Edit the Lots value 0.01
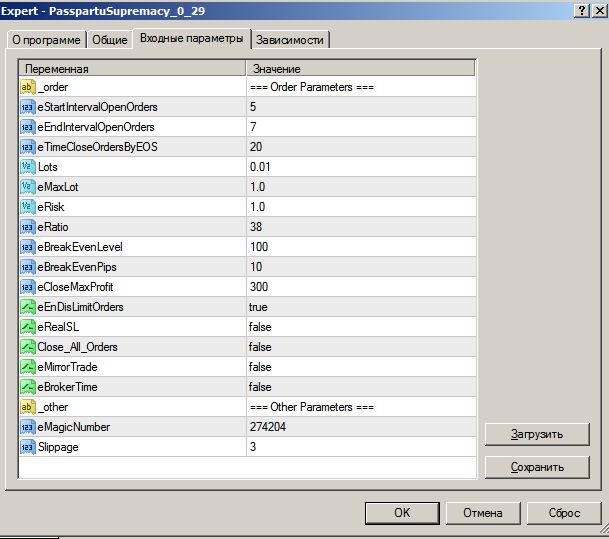 click(361, 167)
